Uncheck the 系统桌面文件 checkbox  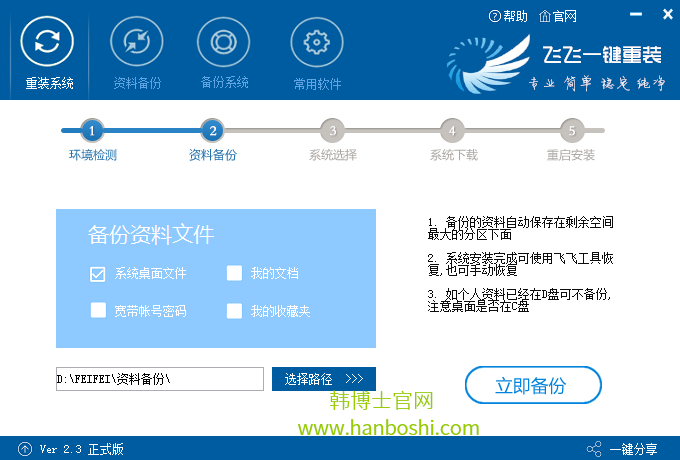[x=98, y=273]
